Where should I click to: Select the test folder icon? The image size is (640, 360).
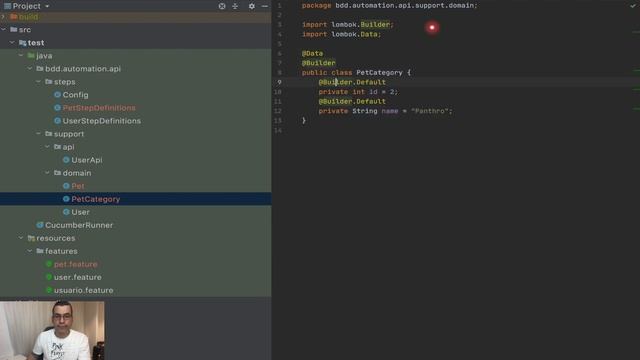click(x=22, y=42)
